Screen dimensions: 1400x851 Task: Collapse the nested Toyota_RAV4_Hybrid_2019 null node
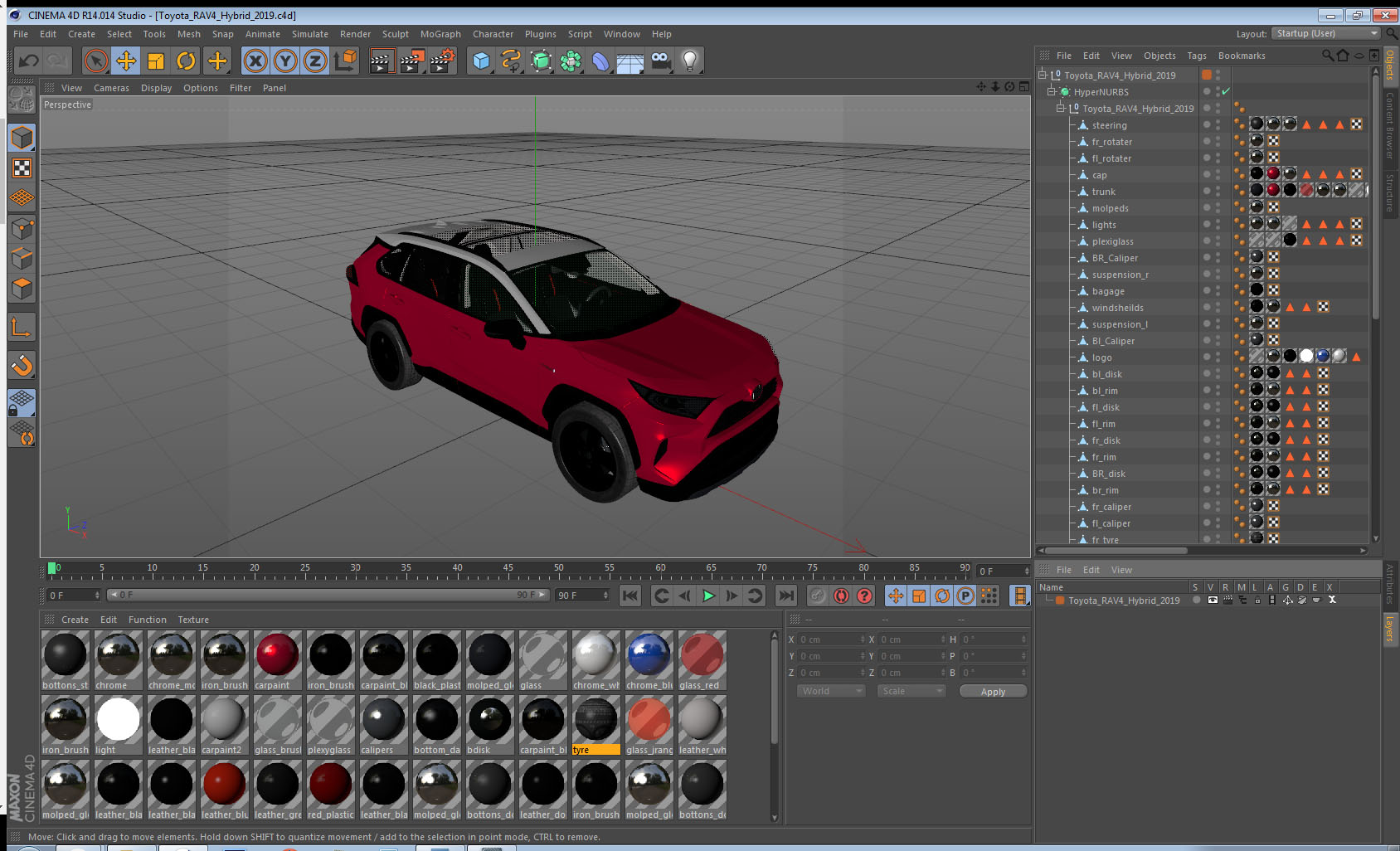[x=1060, y=108]
